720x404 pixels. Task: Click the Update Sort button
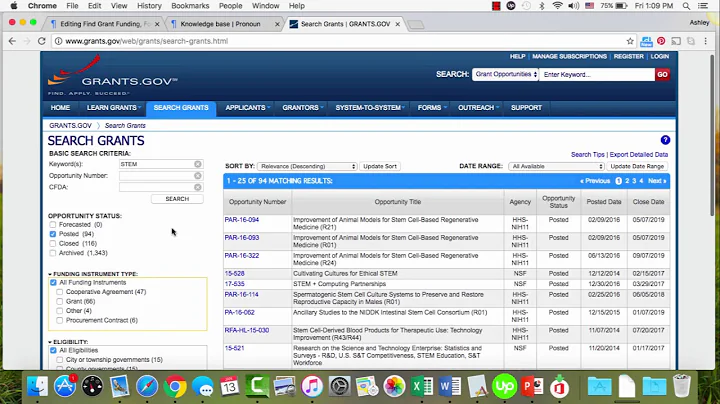(x=380, y=166)
